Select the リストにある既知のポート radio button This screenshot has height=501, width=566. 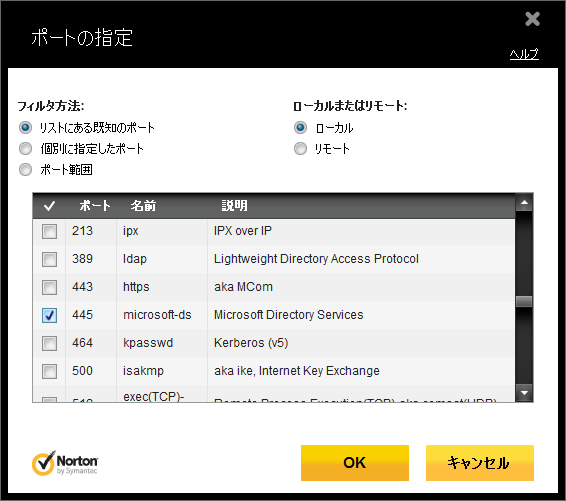point(25,127)
